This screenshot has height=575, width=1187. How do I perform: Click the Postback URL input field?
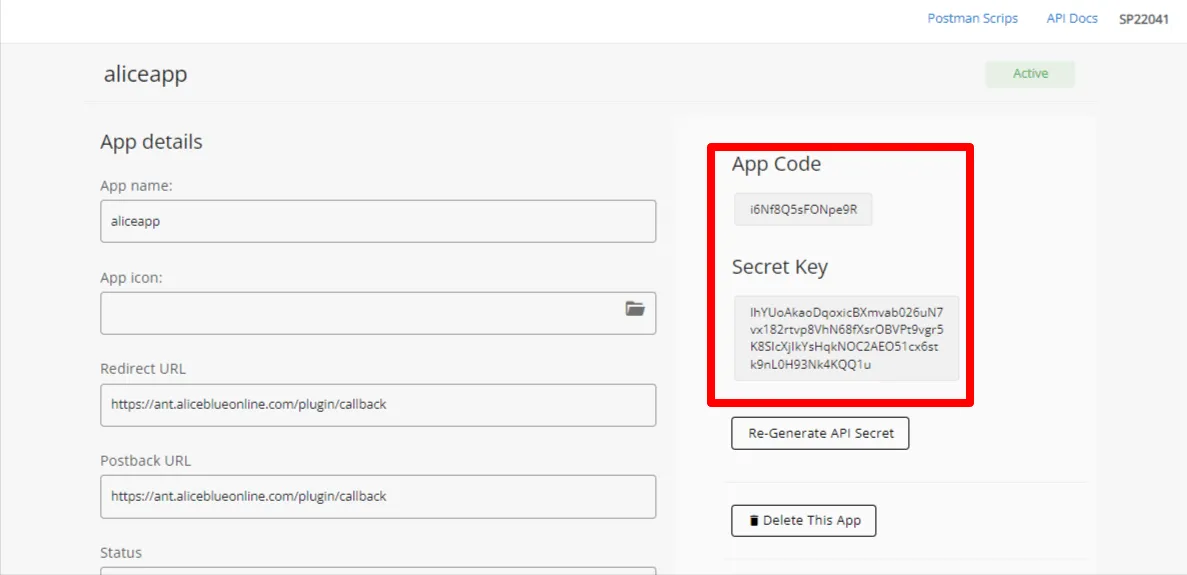pyautogui.click(x=378, y=496)
